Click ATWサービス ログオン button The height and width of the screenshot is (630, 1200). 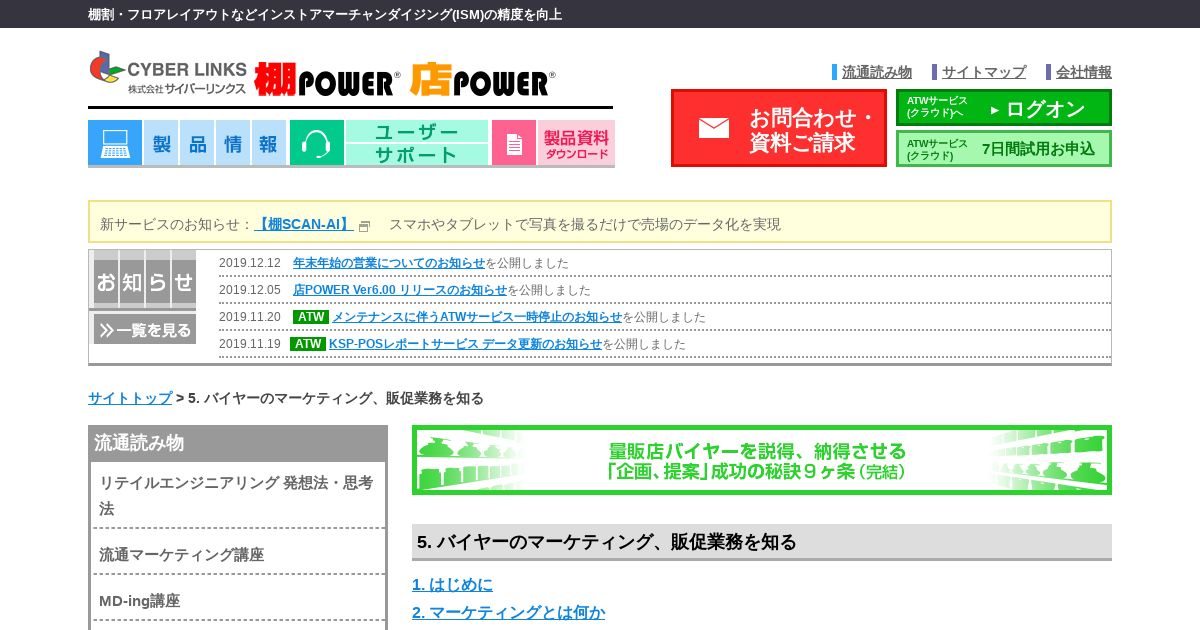click(x=1004, y=108)
